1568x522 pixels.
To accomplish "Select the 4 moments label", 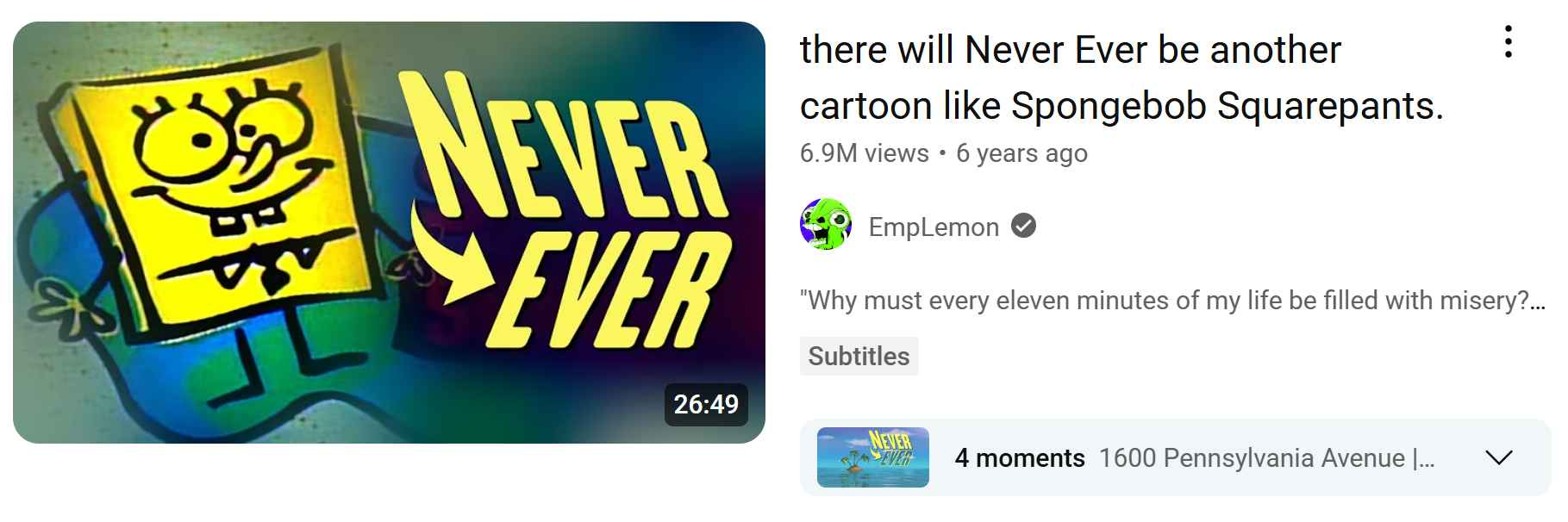I will (x=1020, y=458).
